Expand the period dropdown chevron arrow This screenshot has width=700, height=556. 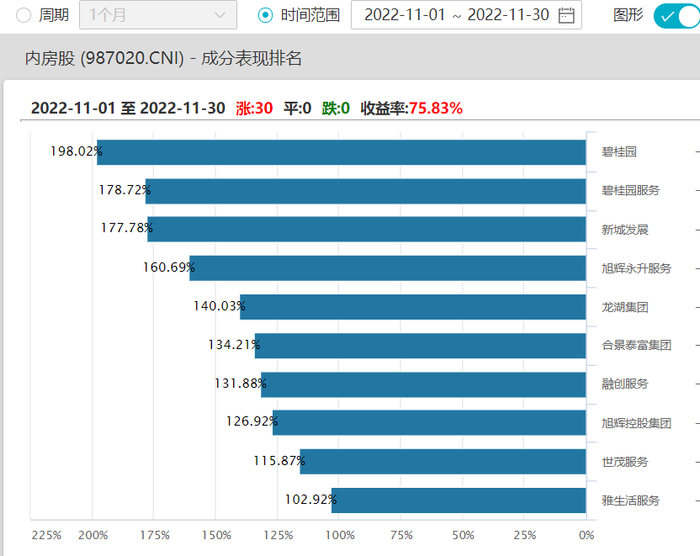(220, 15)
